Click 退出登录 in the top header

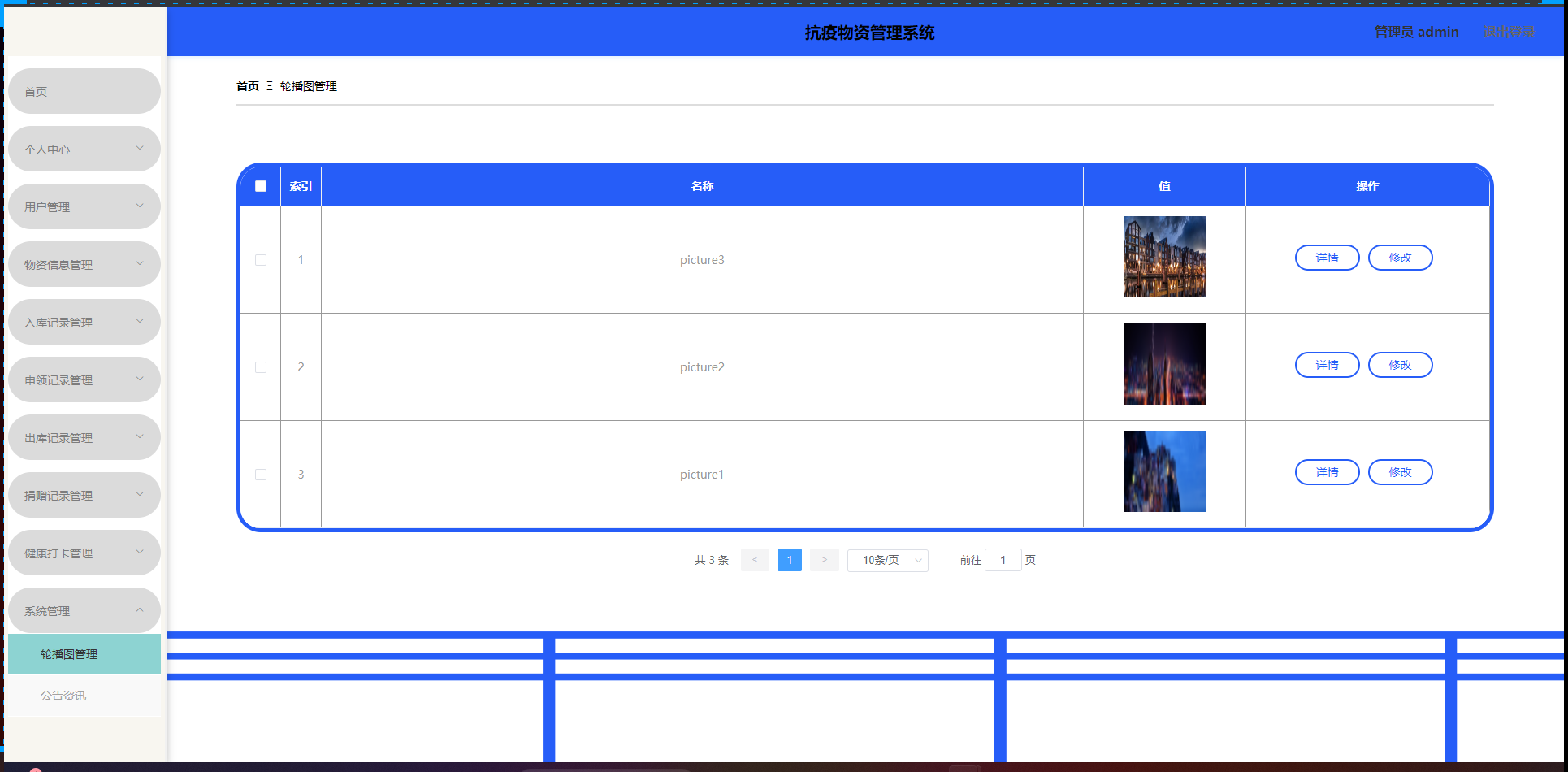coord(1509,32)
